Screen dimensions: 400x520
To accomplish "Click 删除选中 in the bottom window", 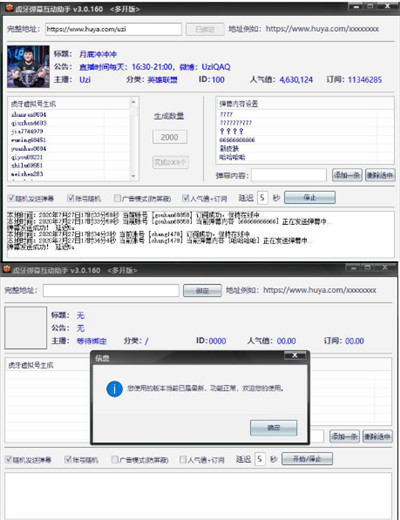I will 377,436.
